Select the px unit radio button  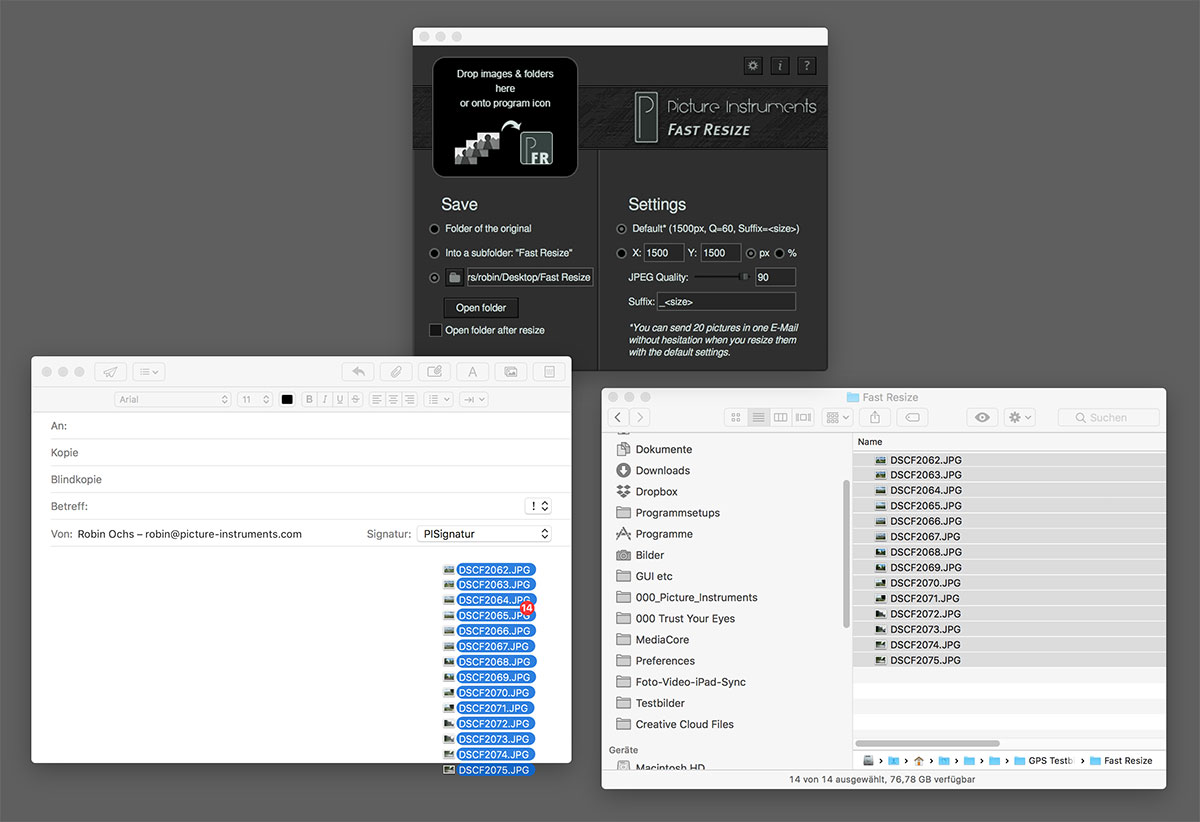751,253
